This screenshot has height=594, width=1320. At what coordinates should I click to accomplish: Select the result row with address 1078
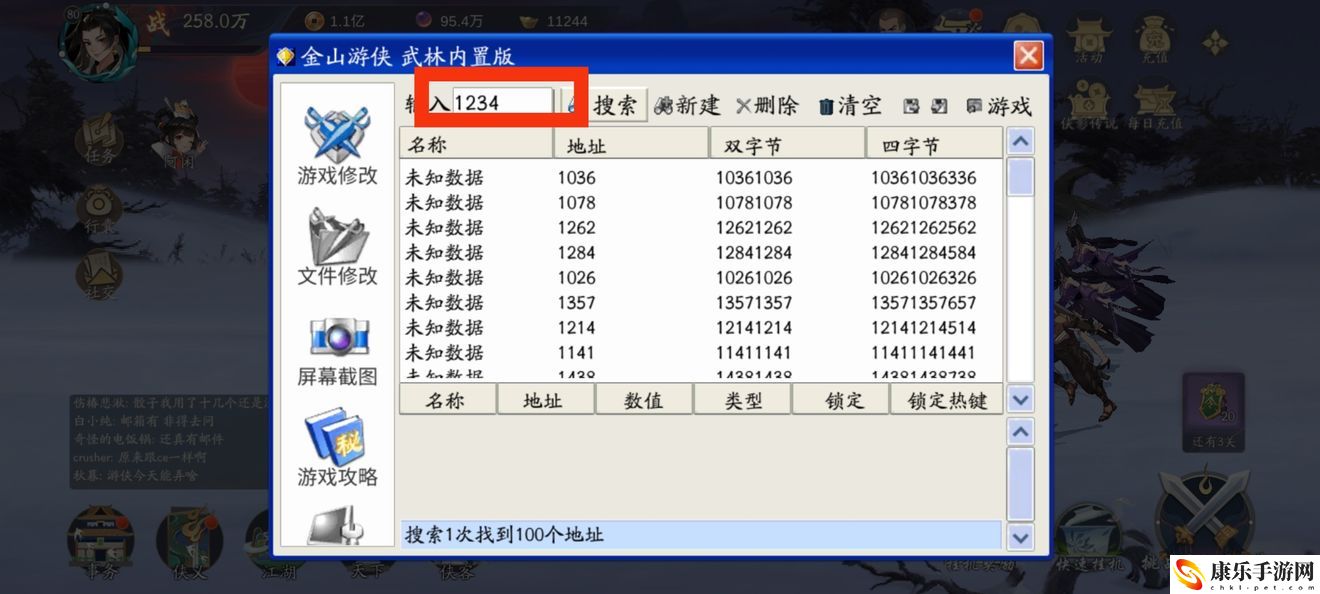pos(701,203)
